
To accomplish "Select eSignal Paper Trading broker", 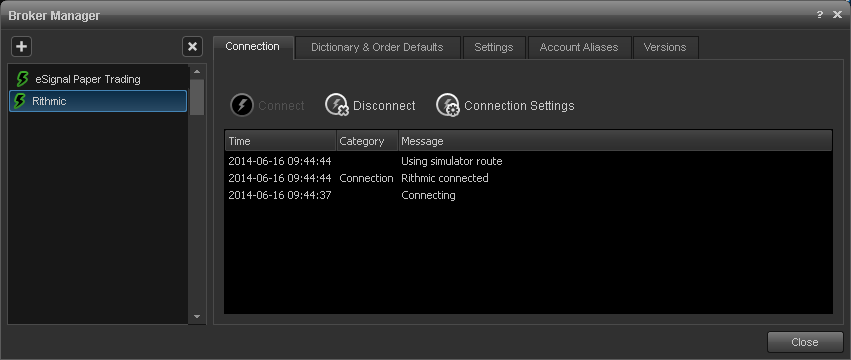I will (98, 79).
